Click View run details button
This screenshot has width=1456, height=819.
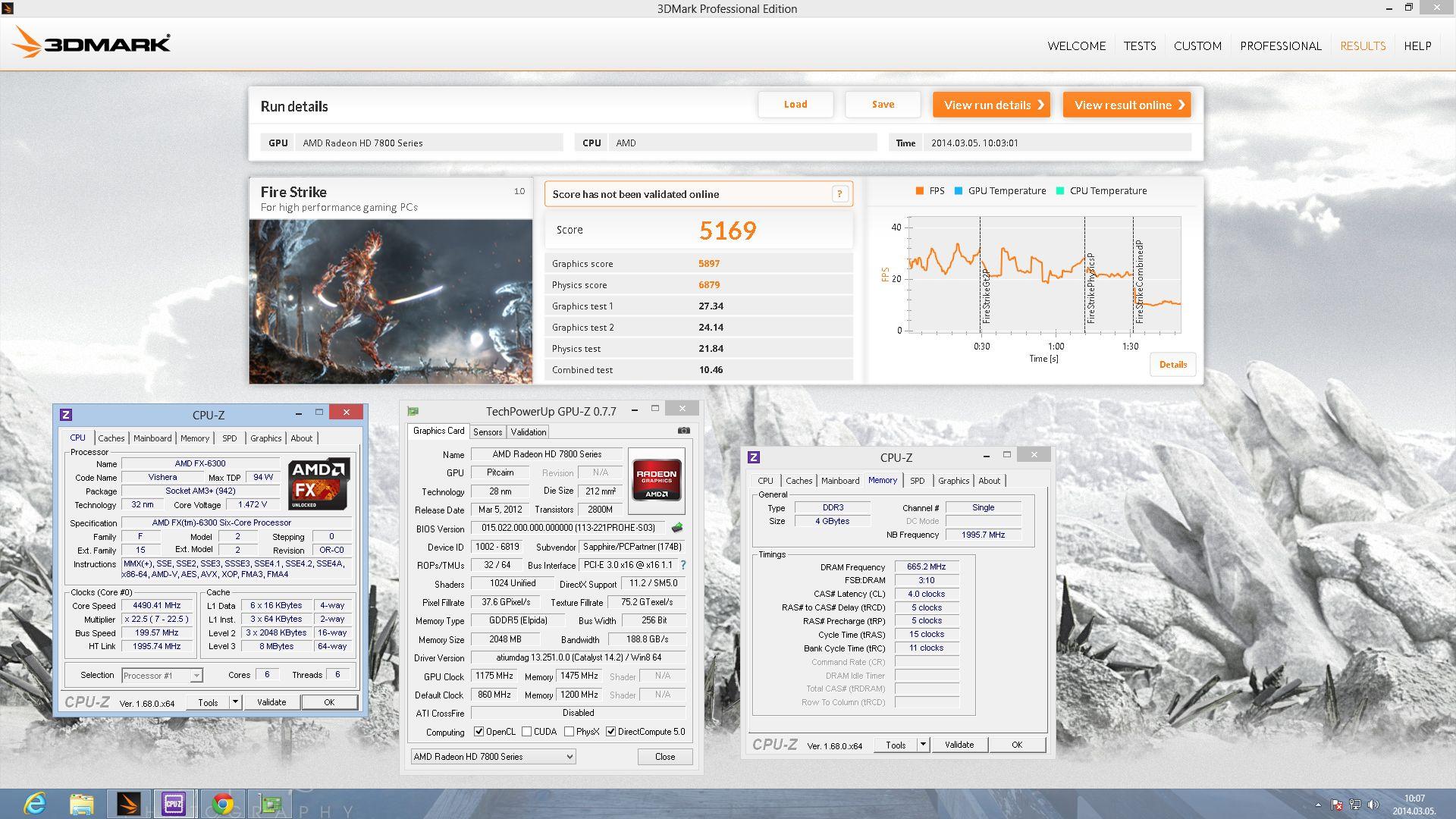click(x=991, y=105)
